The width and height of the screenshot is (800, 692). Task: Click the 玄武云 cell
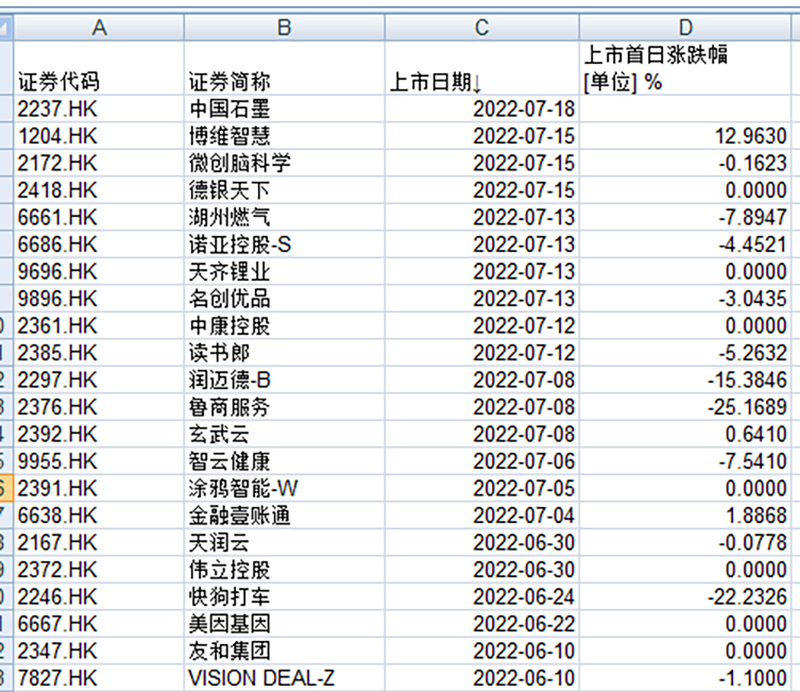284,434
